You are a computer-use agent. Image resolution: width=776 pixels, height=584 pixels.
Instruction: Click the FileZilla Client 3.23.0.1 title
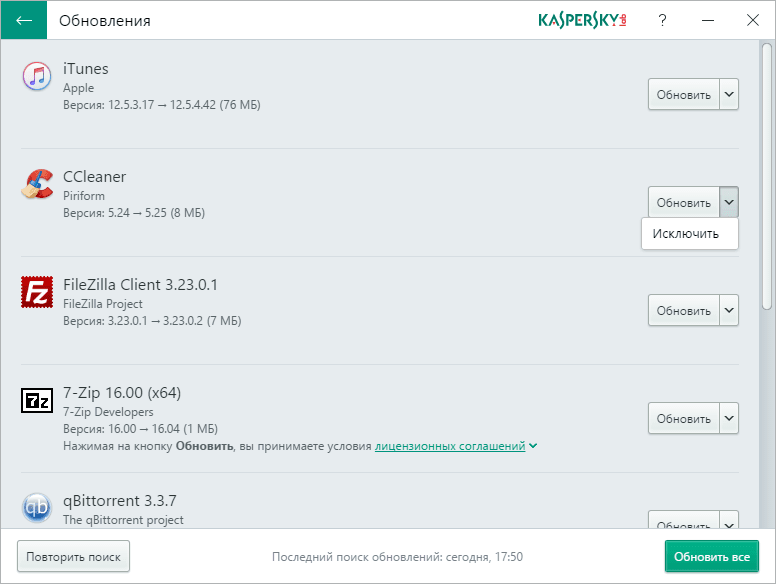pos(140,285)
